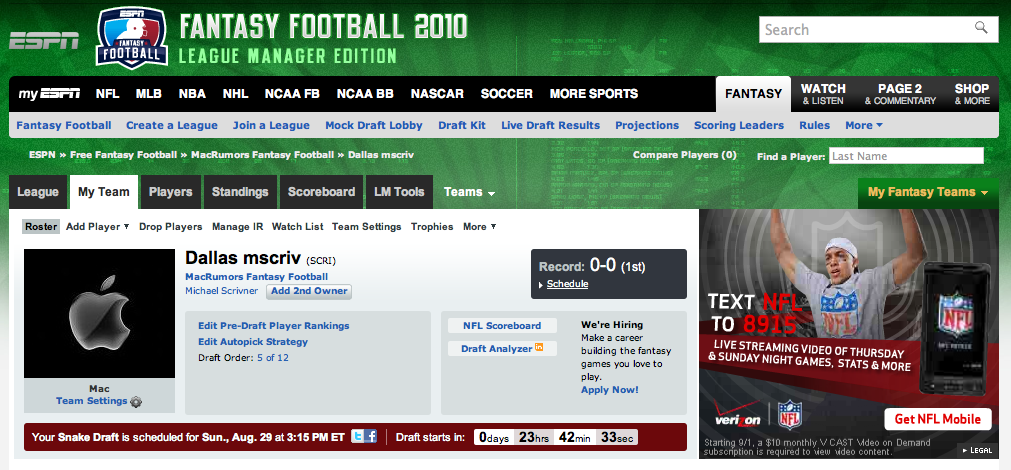Click the Draft Analyzer Insider icon

tap(539, 348)
